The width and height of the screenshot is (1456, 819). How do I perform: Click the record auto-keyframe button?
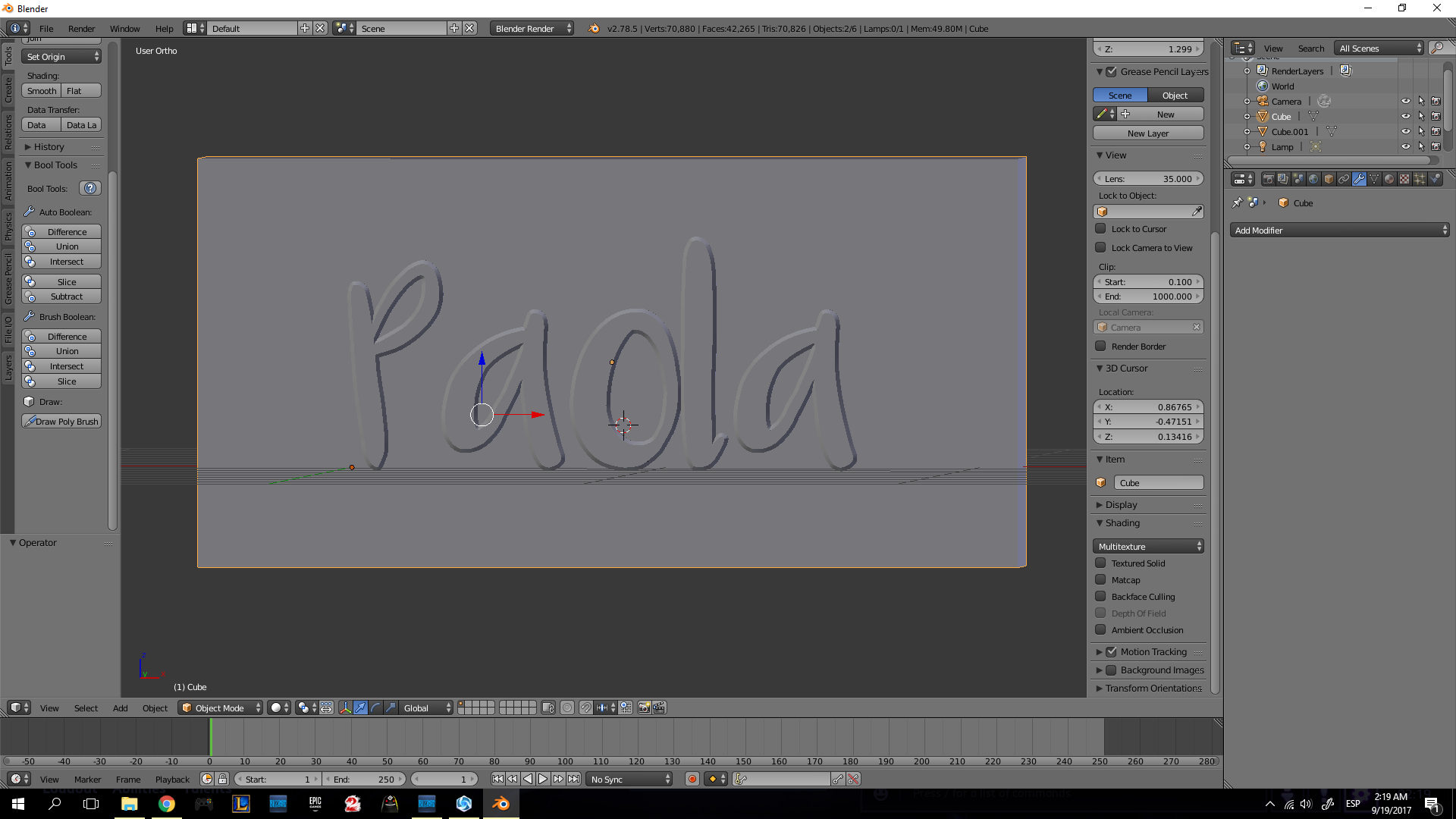[x=692, y=779]
